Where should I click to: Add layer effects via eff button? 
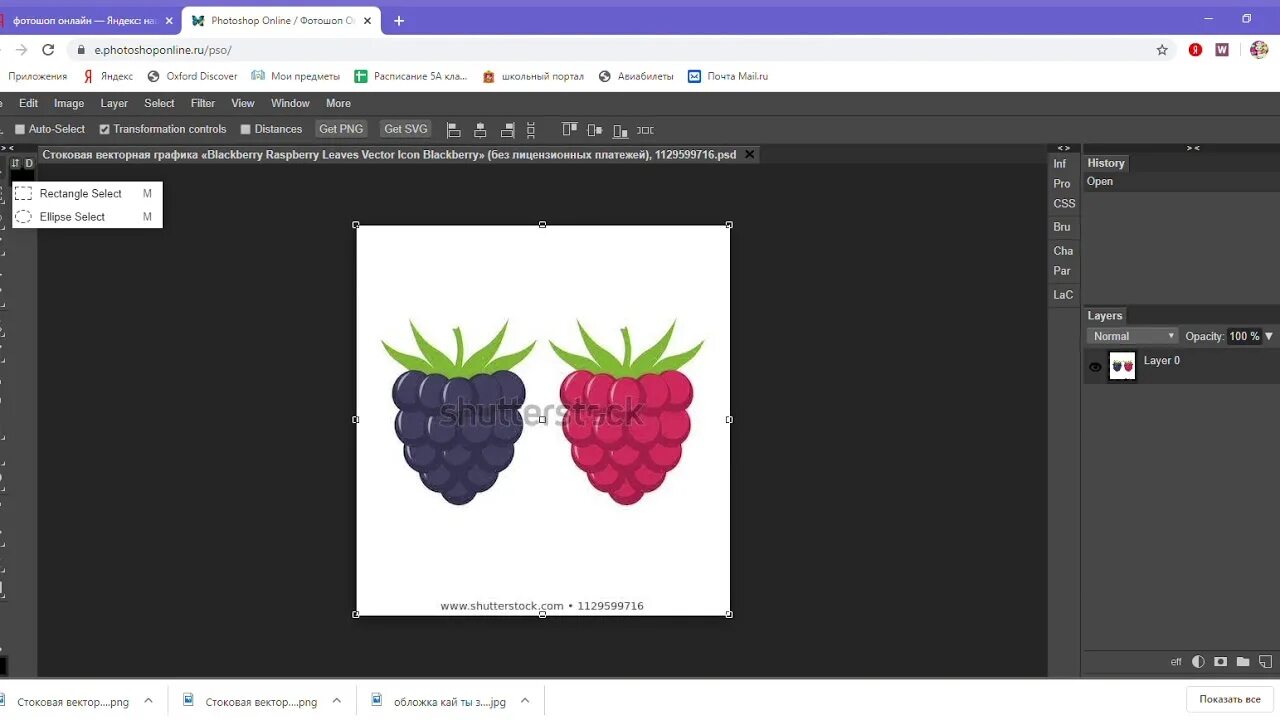pyautogui.click(x=1177, y=662)
